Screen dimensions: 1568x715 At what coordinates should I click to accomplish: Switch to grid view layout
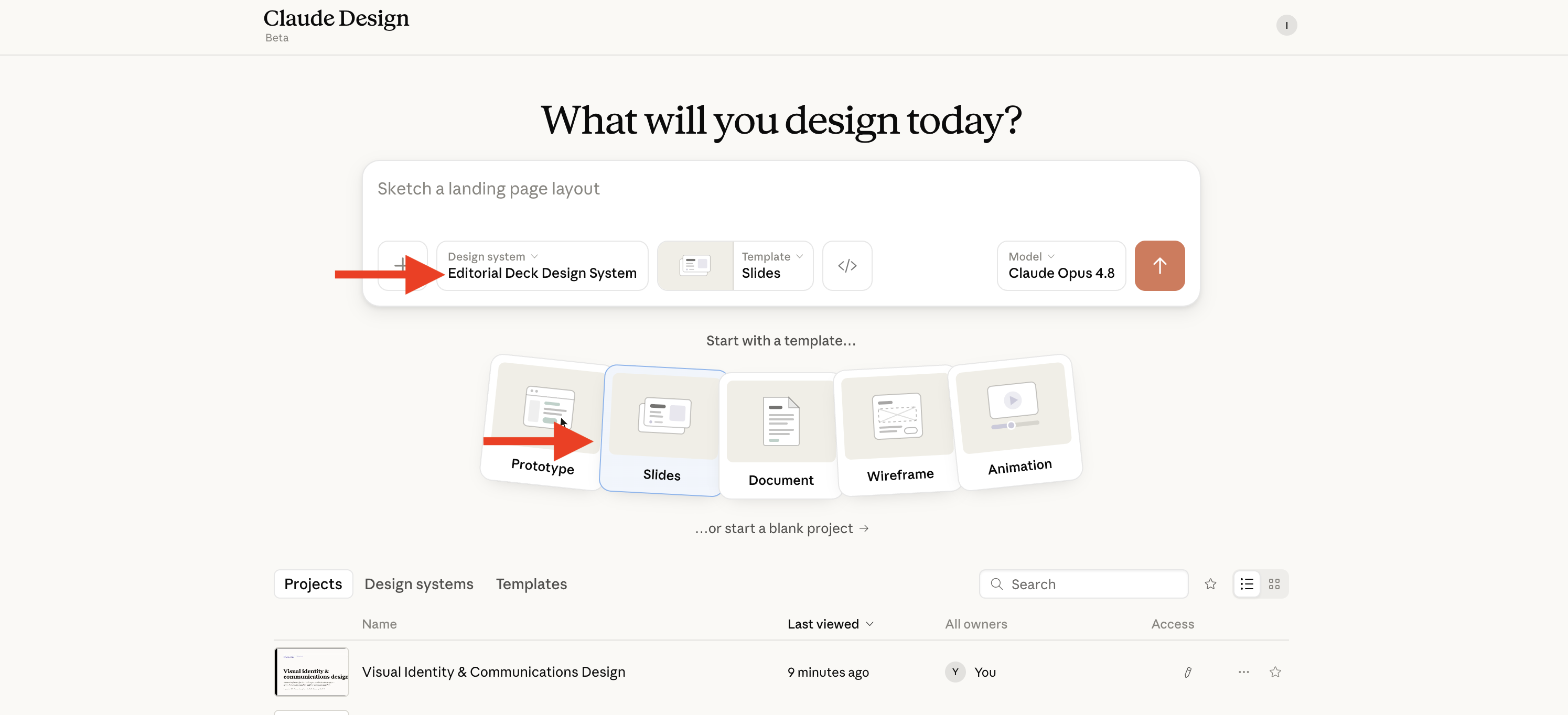click(x=1273, y=583)
